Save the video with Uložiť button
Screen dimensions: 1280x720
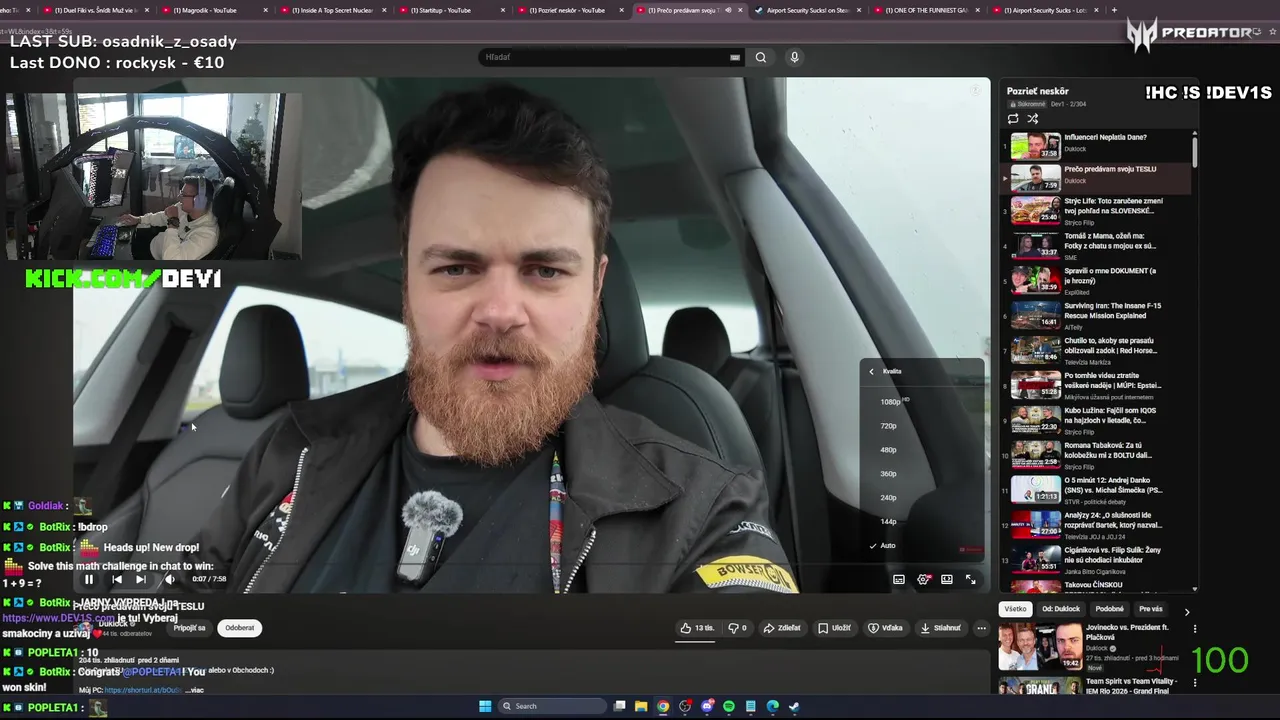(x=834, y=628)
